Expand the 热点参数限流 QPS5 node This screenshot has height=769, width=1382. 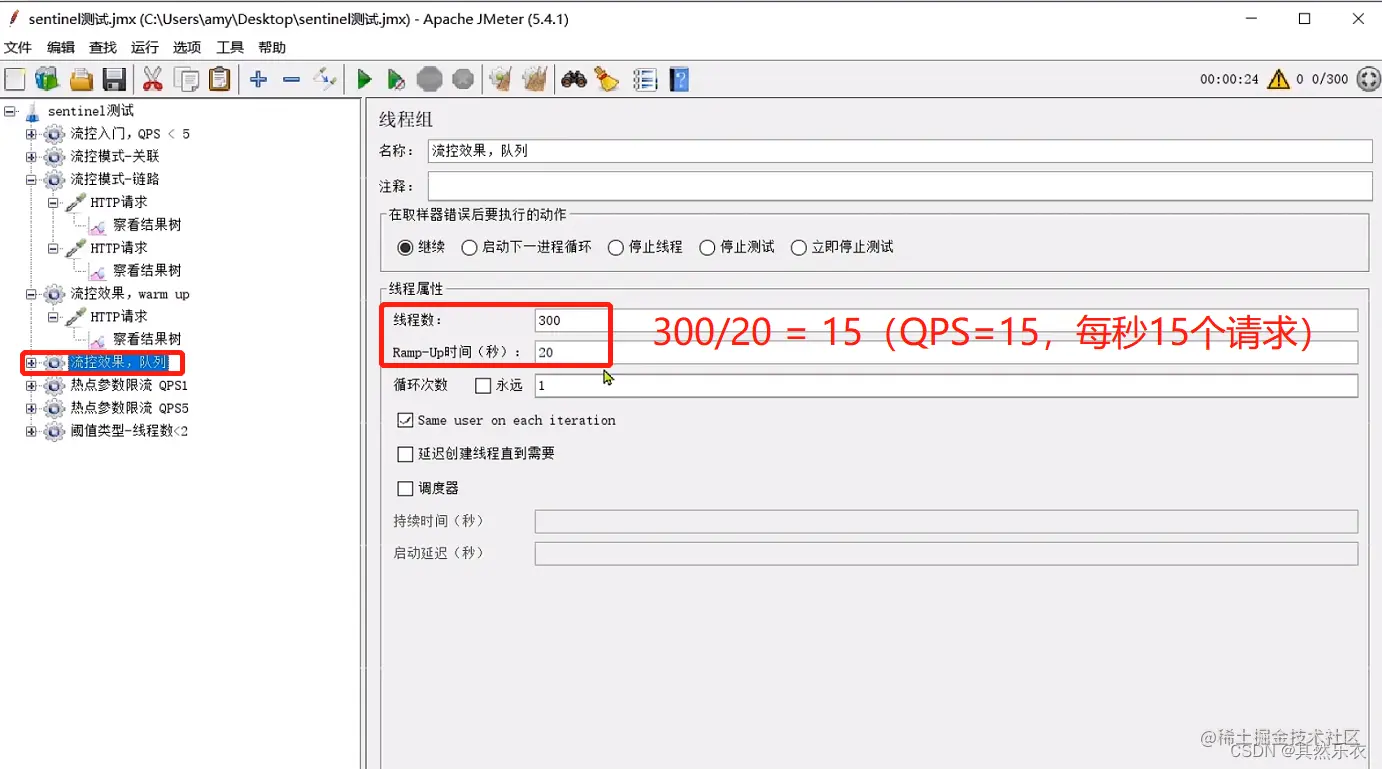coord(31,408)
